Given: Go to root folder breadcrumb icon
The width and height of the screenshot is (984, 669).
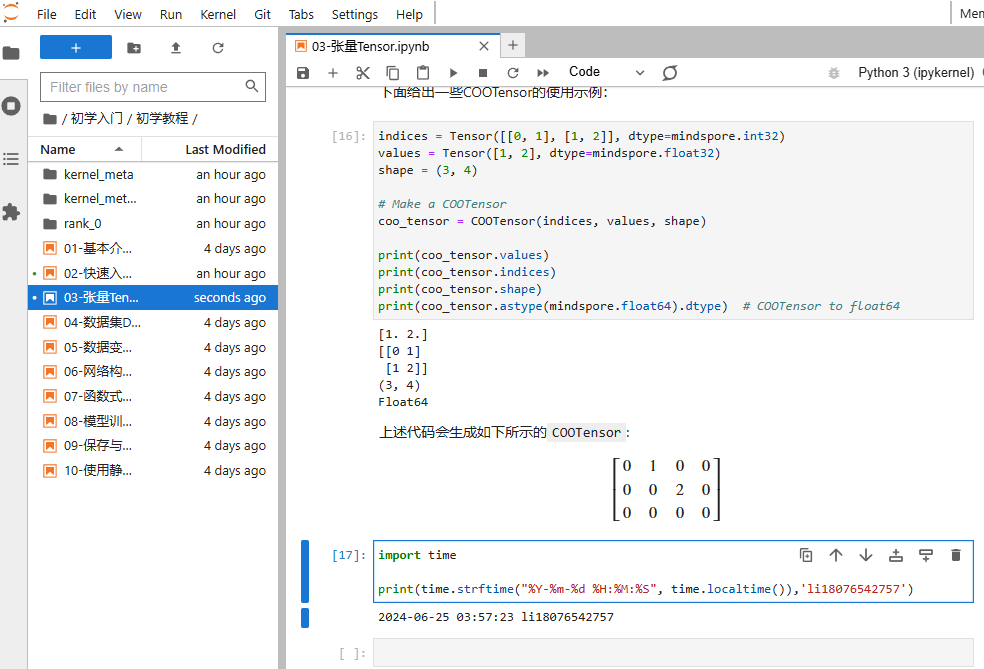Looking at the screenshot, I should pyautogui.click(x=50, y=119).
